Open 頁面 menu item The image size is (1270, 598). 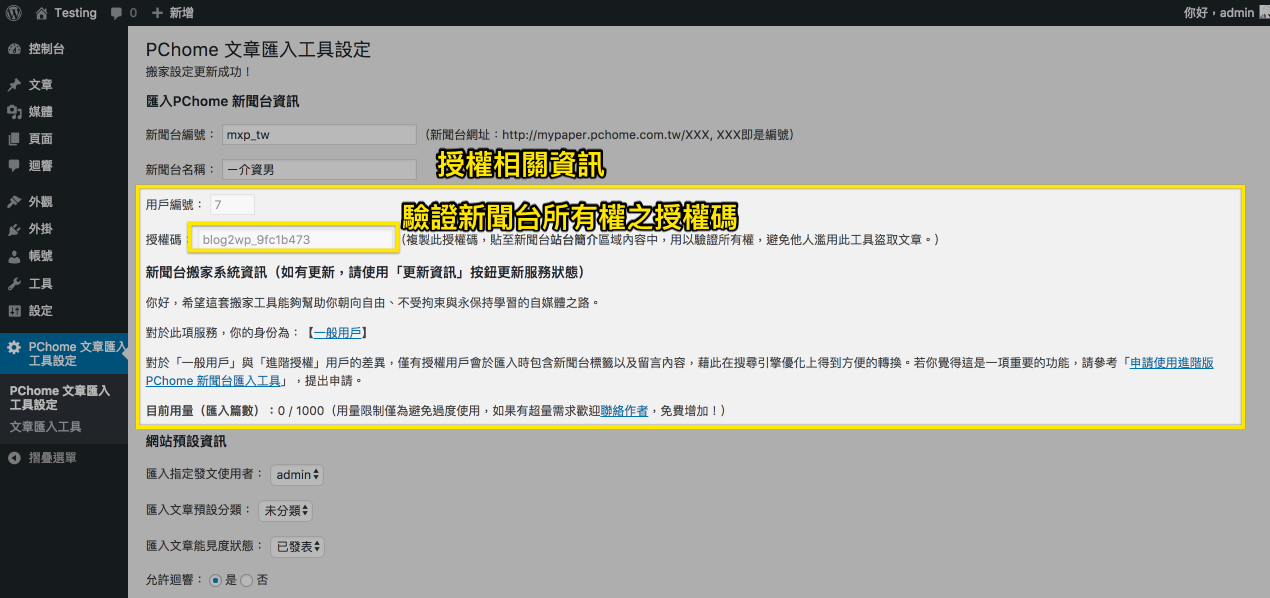[x=64, y=139]
